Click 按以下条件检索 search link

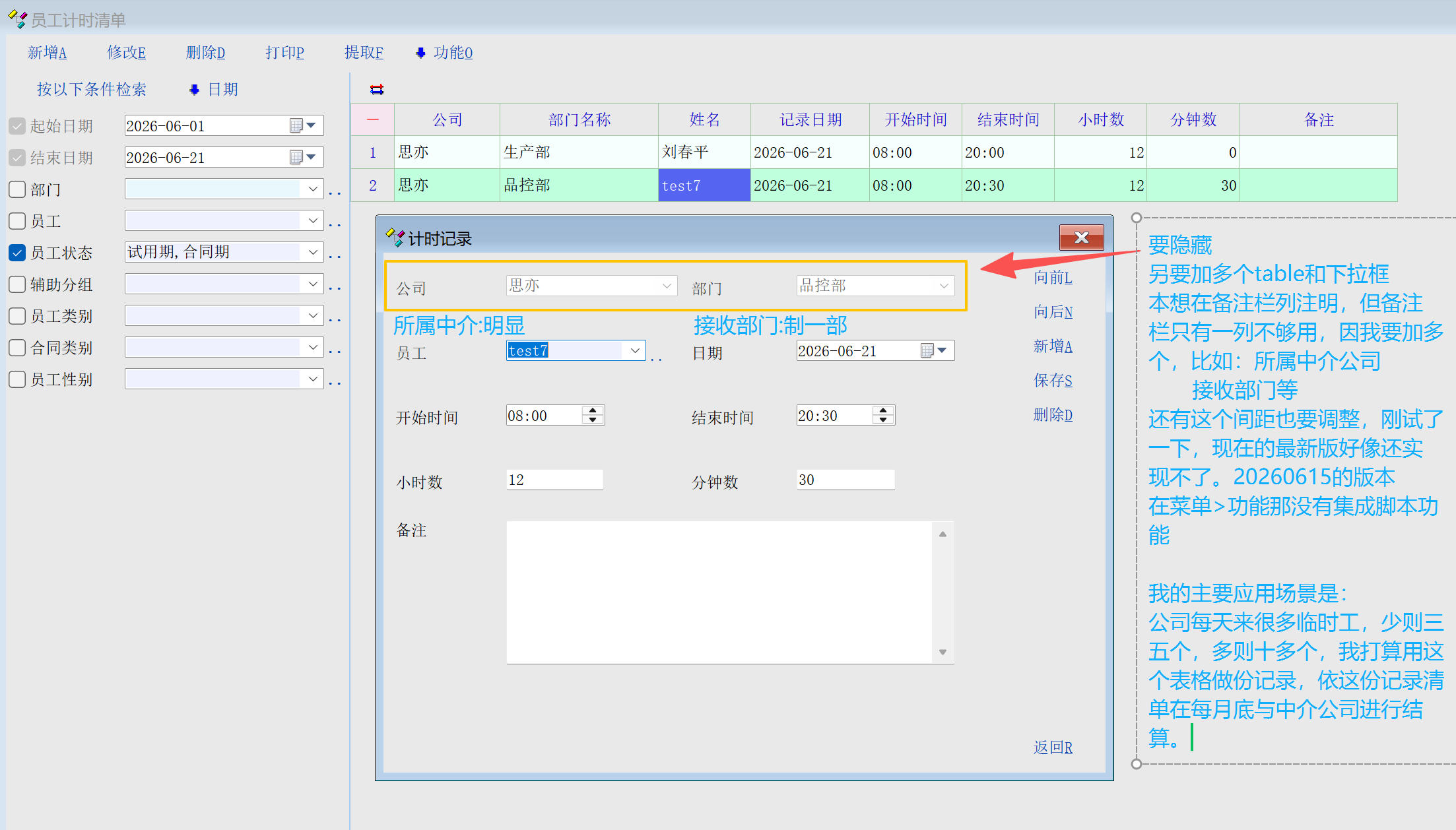(x=92, y=90)
